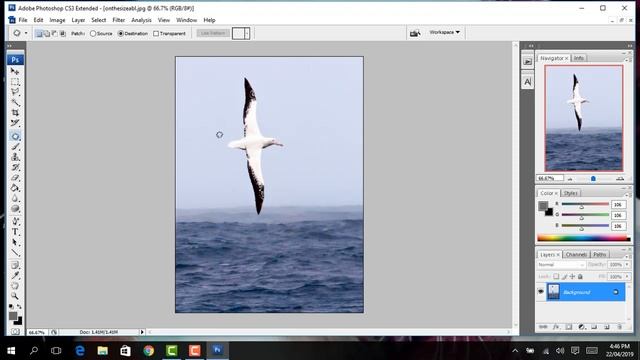640x360 pixels.
Task: Open the layer Fill dropdown arrow
Action: pyautogui.click(x=627, y=276)
